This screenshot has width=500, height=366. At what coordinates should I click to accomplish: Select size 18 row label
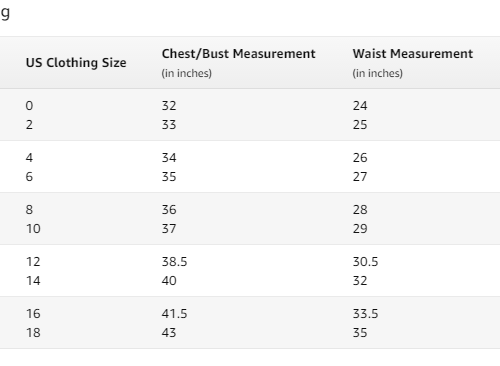coord(33,333)
